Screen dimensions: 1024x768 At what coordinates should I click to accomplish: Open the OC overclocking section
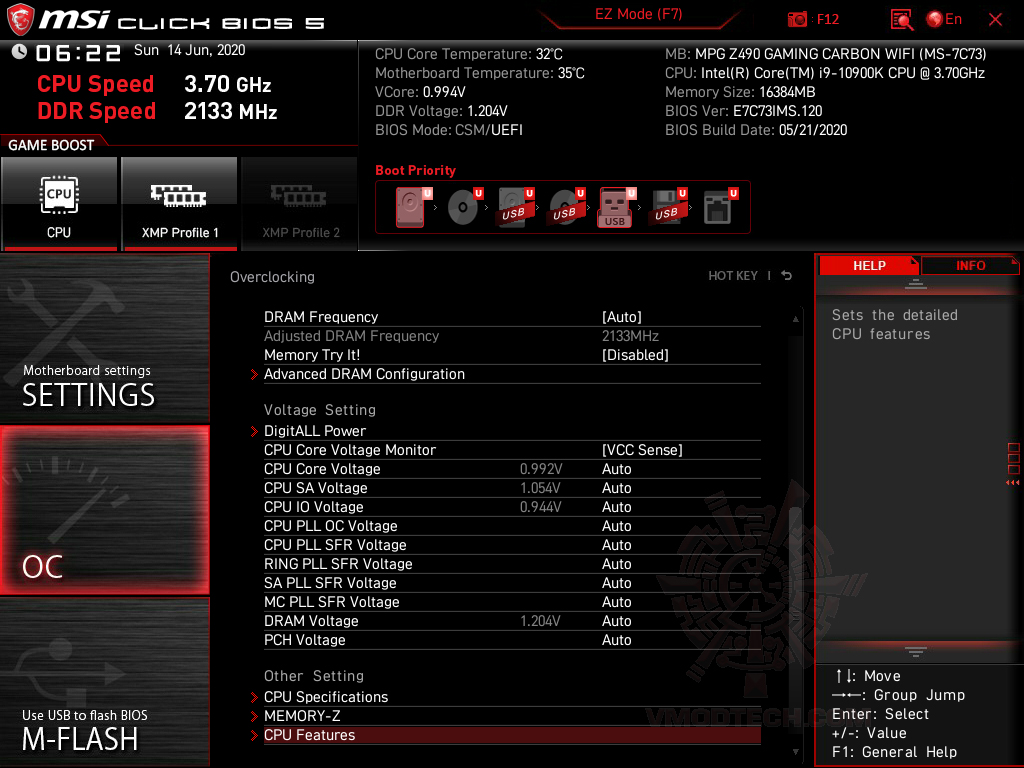[104, 511]
